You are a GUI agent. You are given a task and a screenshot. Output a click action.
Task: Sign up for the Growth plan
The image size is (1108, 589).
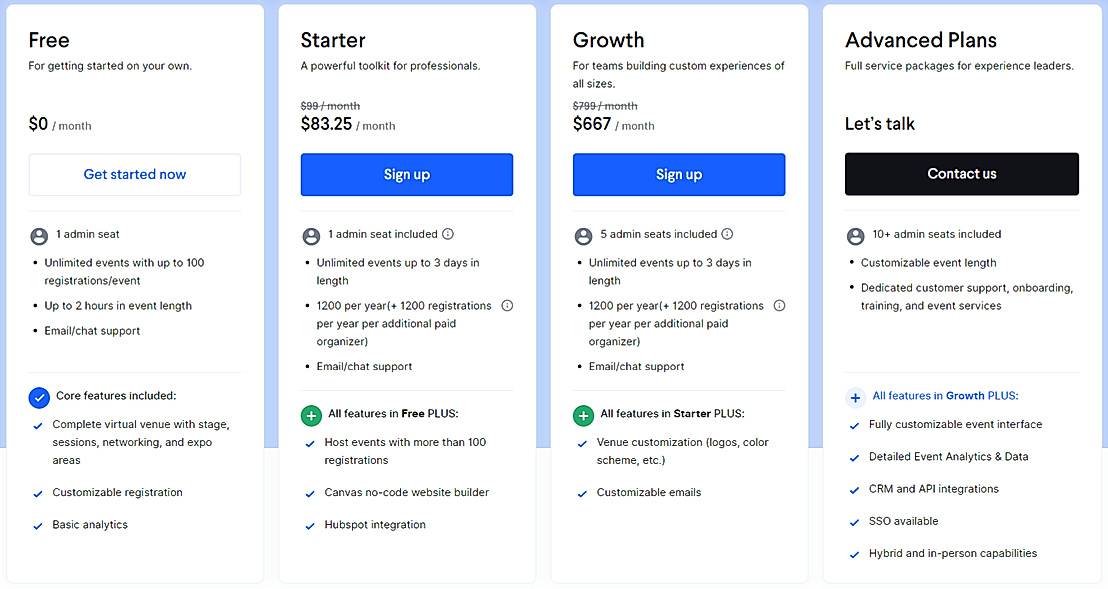point(679,175)
